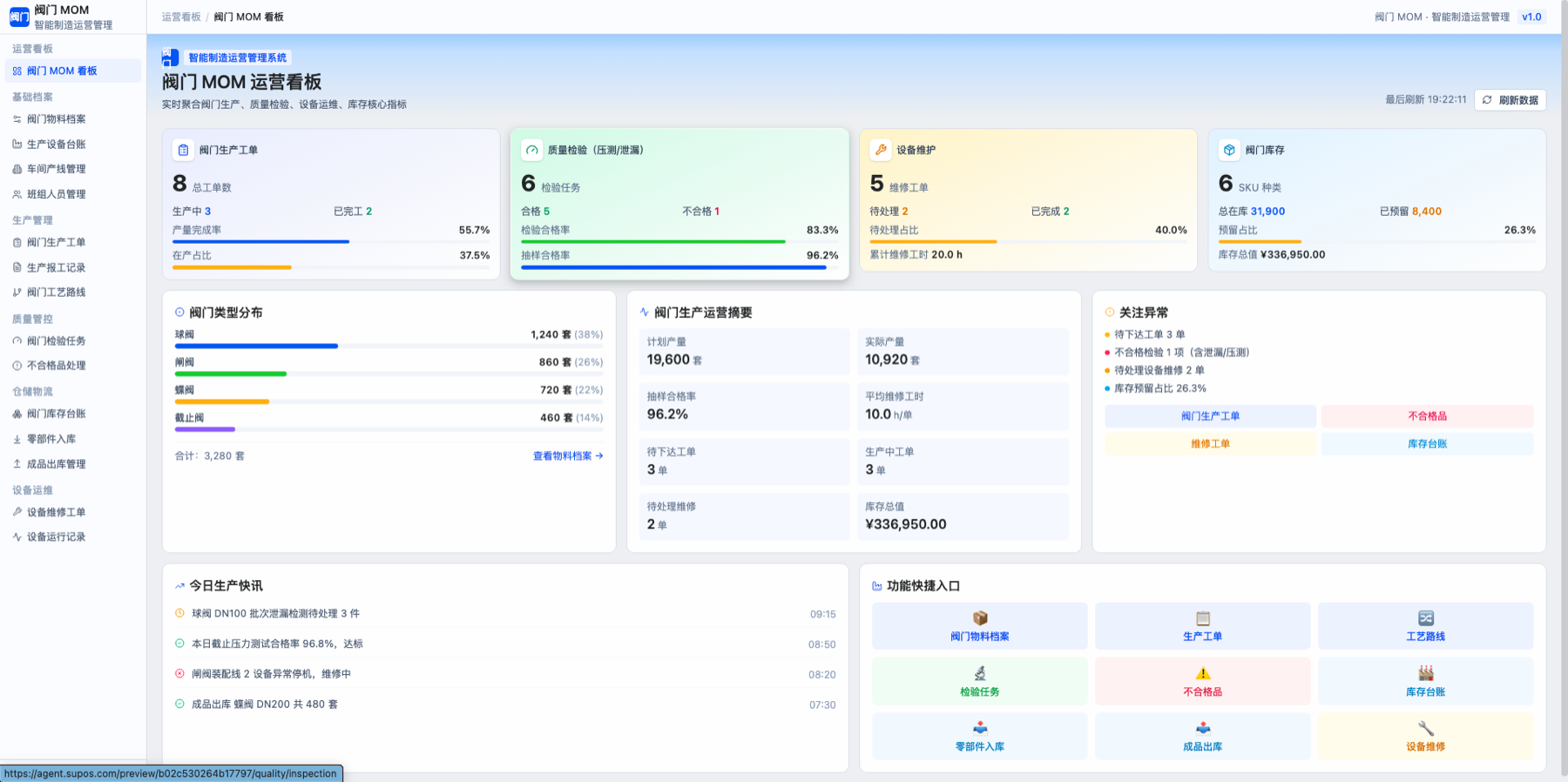Viewport: 1568px width, 782px height.
Task: Click the 球阀 distribution bar
Action: coord(389,346)
